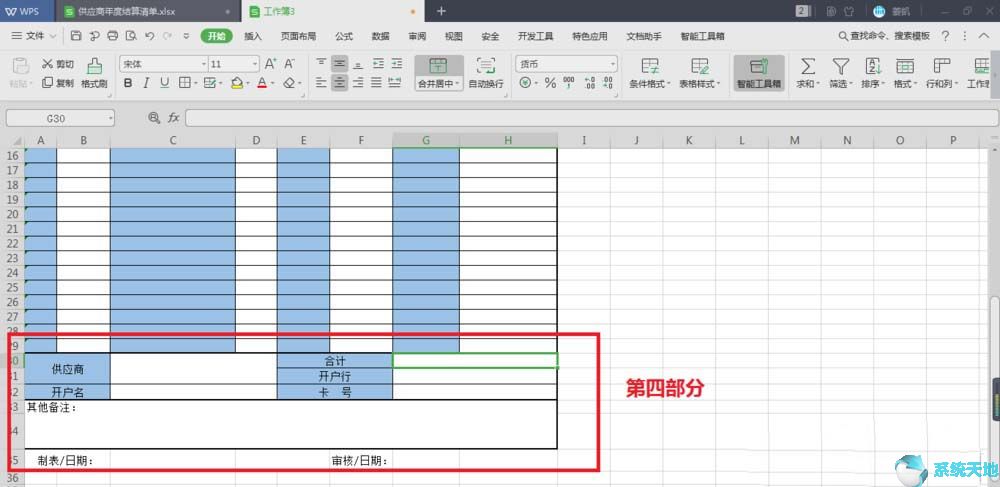Open the Data (数据) tab

tap(381, 36)
